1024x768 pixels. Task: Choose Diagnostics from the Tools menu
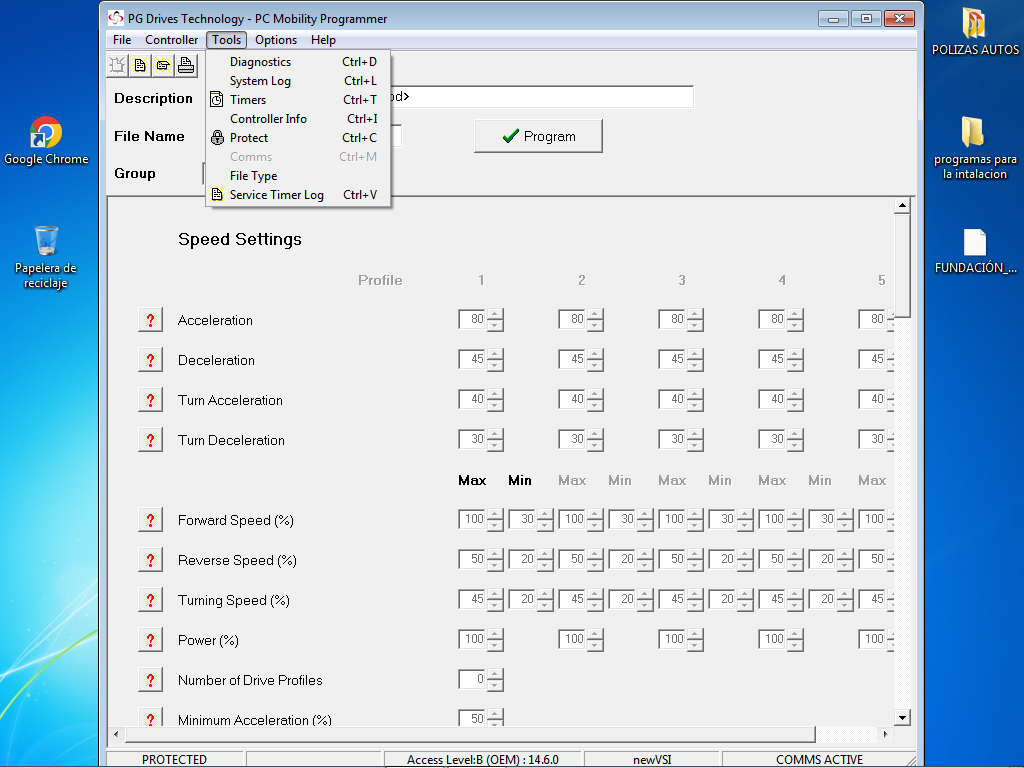click(x=260, y=62)
